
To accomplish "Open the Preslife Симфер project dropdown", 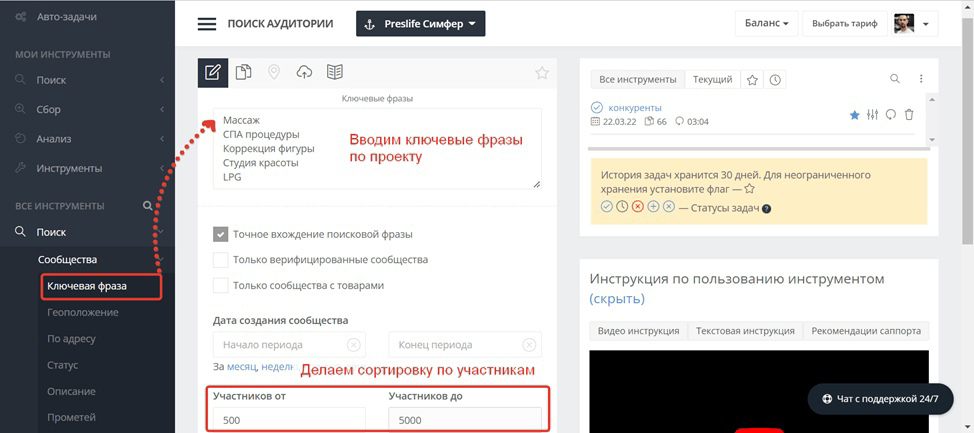I will [x=421, y=24].
